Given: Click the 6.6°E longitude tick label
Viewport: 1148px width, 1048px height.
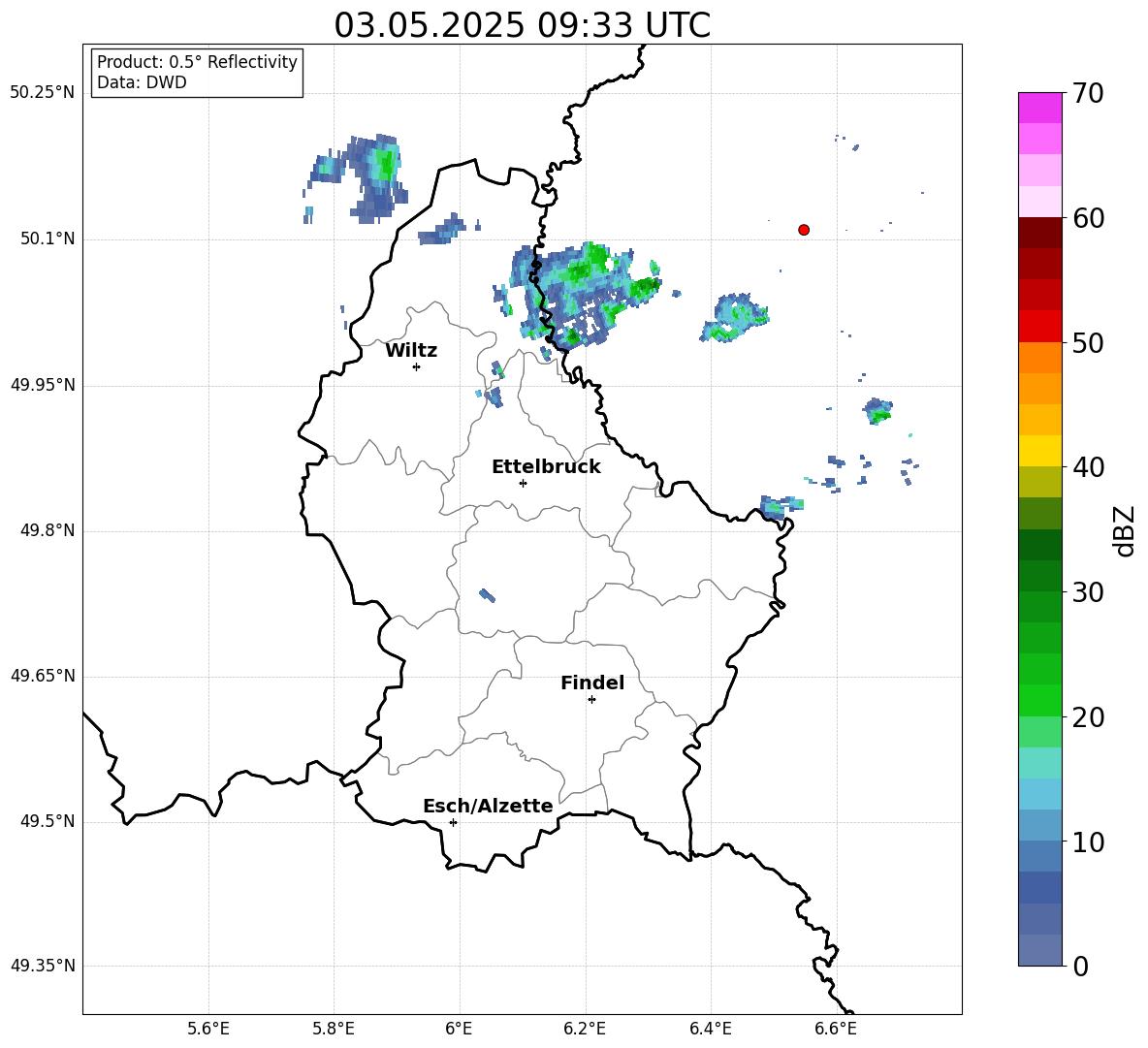Looking at the screenshot, I should click(836, 1029).
